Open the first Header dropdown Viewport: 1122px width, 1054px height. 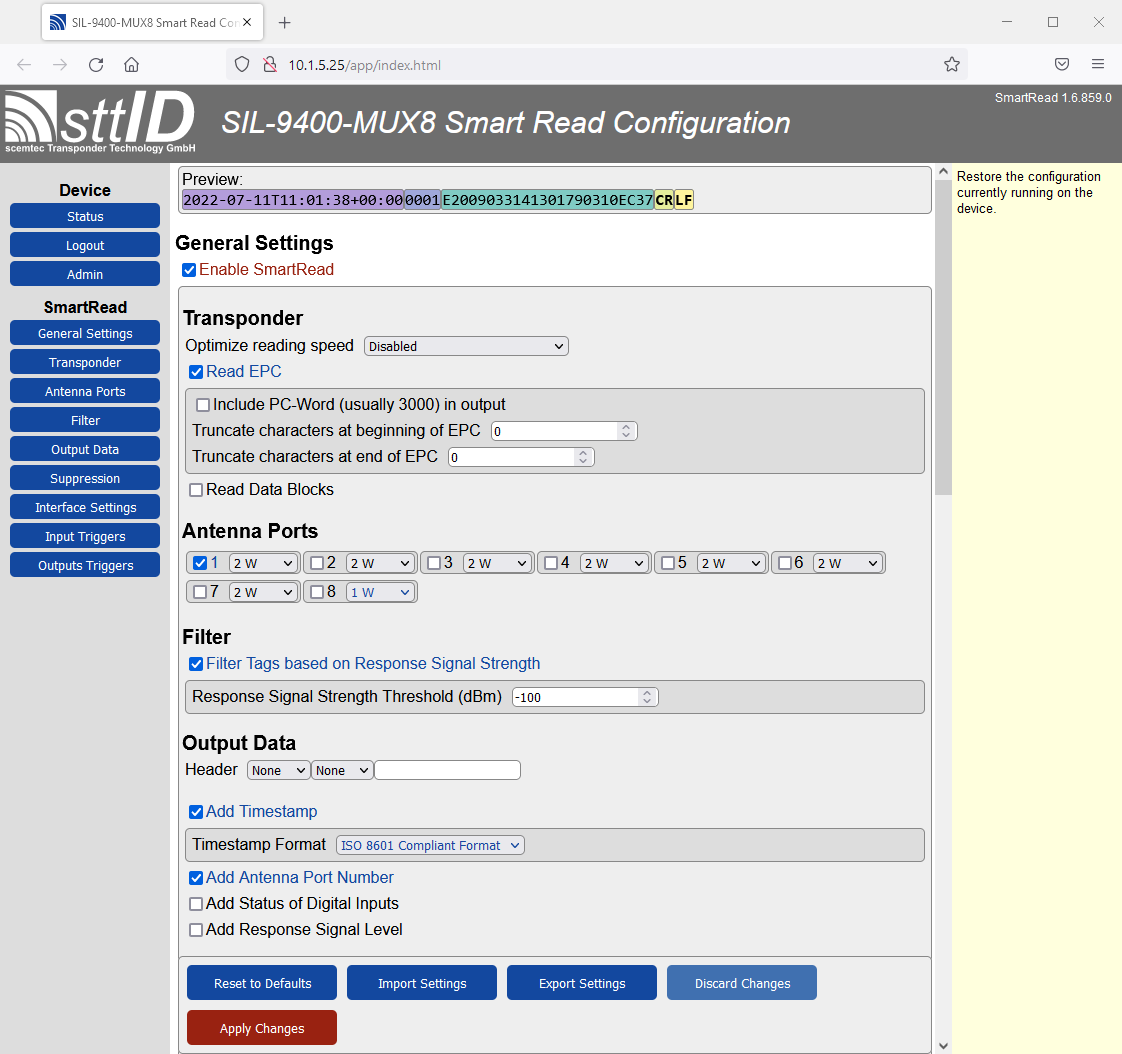279,770
